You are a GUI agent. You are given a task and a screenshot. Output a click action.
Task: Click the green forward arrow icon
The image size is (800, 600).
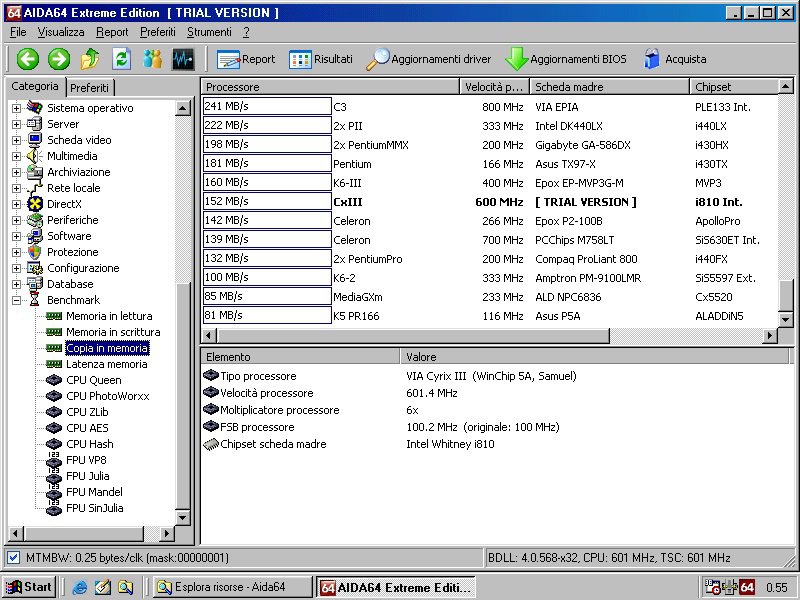click(x=58, y=59)
